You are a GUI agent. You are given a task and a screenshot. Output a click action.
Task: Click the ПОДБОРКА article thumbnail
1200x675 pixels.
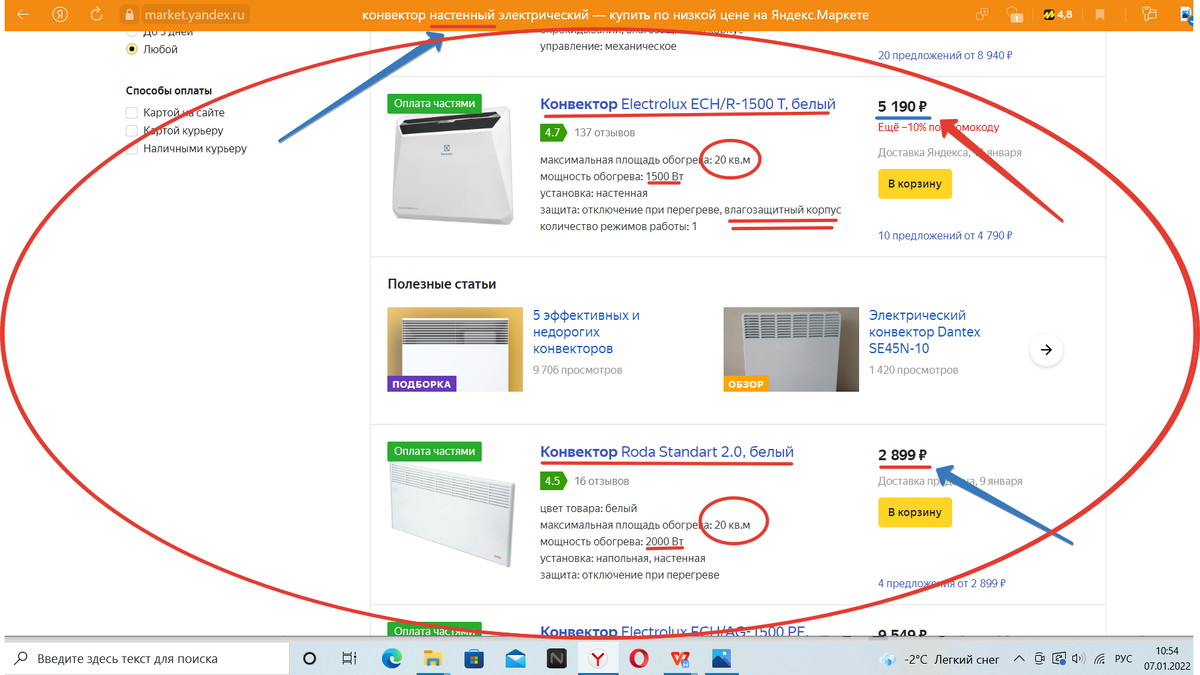tap(455, 349)
